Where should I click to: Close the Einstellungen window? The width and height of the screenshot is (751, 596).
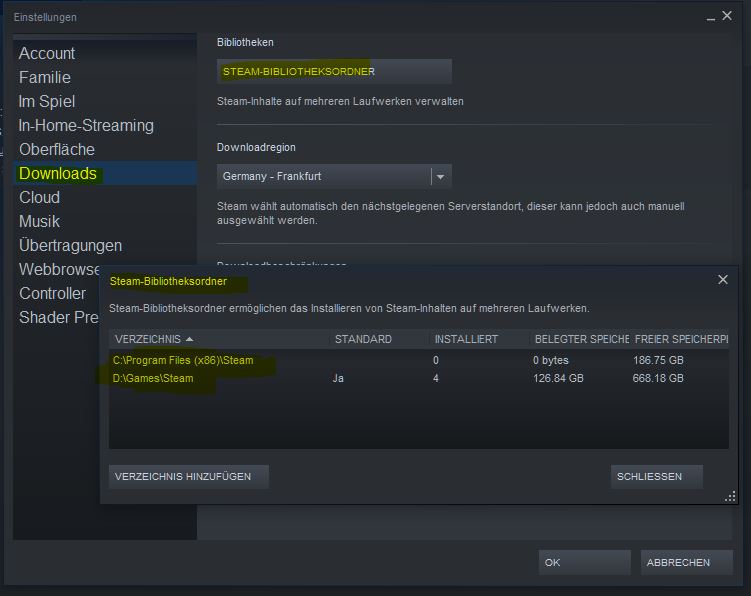727,16
